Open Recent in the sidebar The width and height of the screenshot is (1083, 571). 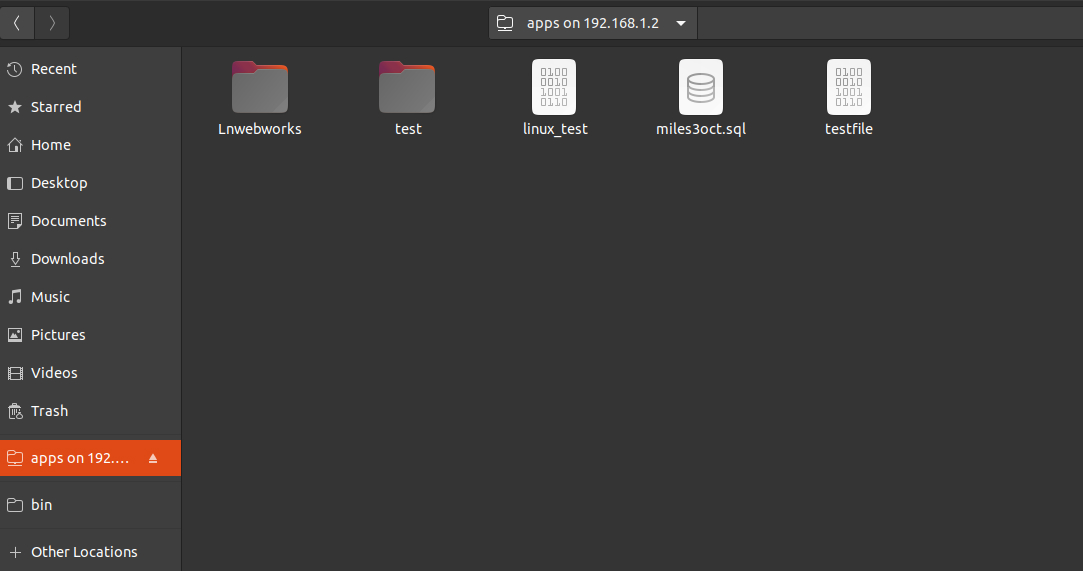click(x=53, y=69)
